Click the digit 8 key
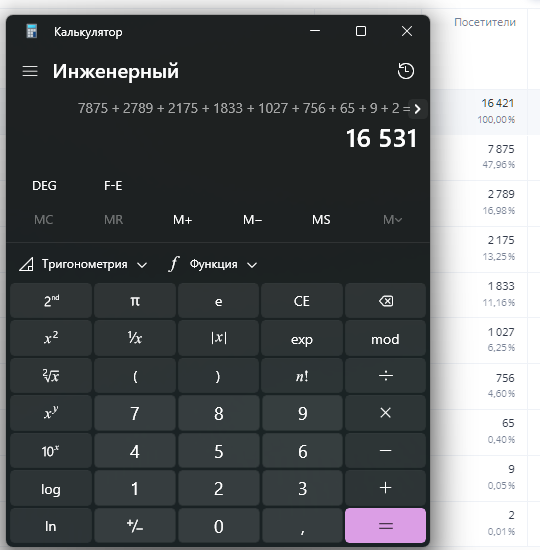 coord(218,413)
